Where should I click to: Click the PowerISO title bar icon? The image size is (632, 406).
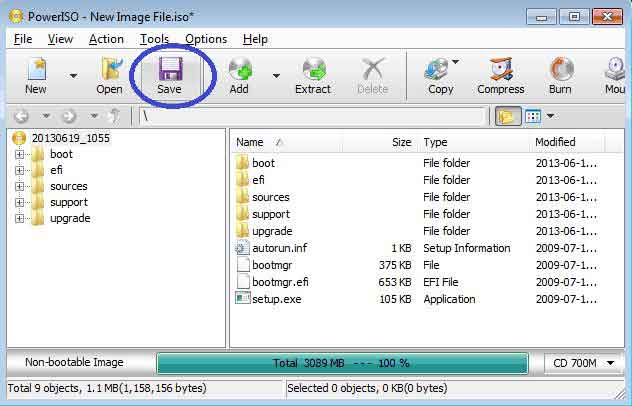point(17,17)
